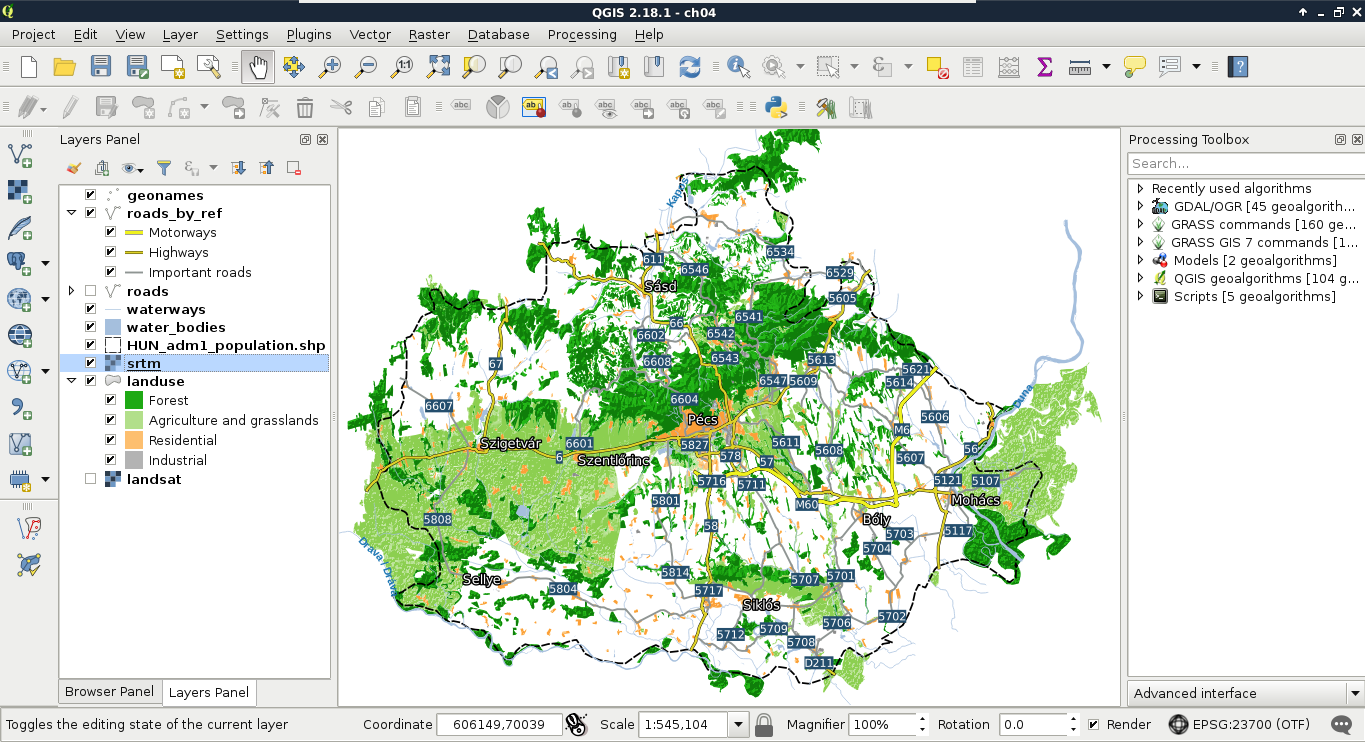Open the Processing menu
The image size is (1365, 742).
(581, 34)
